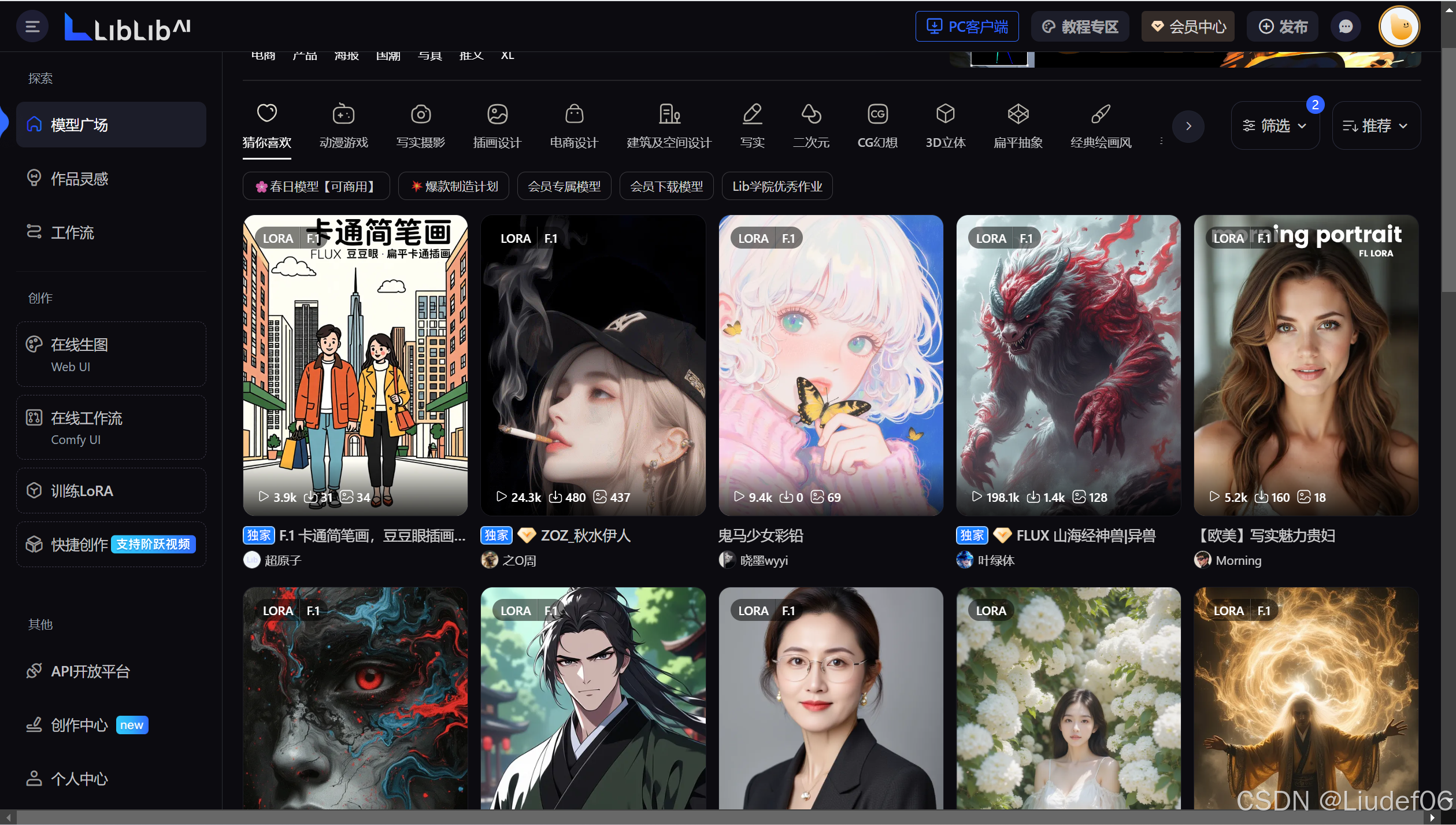Toggle the 春日模型【可商用】 filter chip
Viewport: 1456px width, 825px height.
316,186
